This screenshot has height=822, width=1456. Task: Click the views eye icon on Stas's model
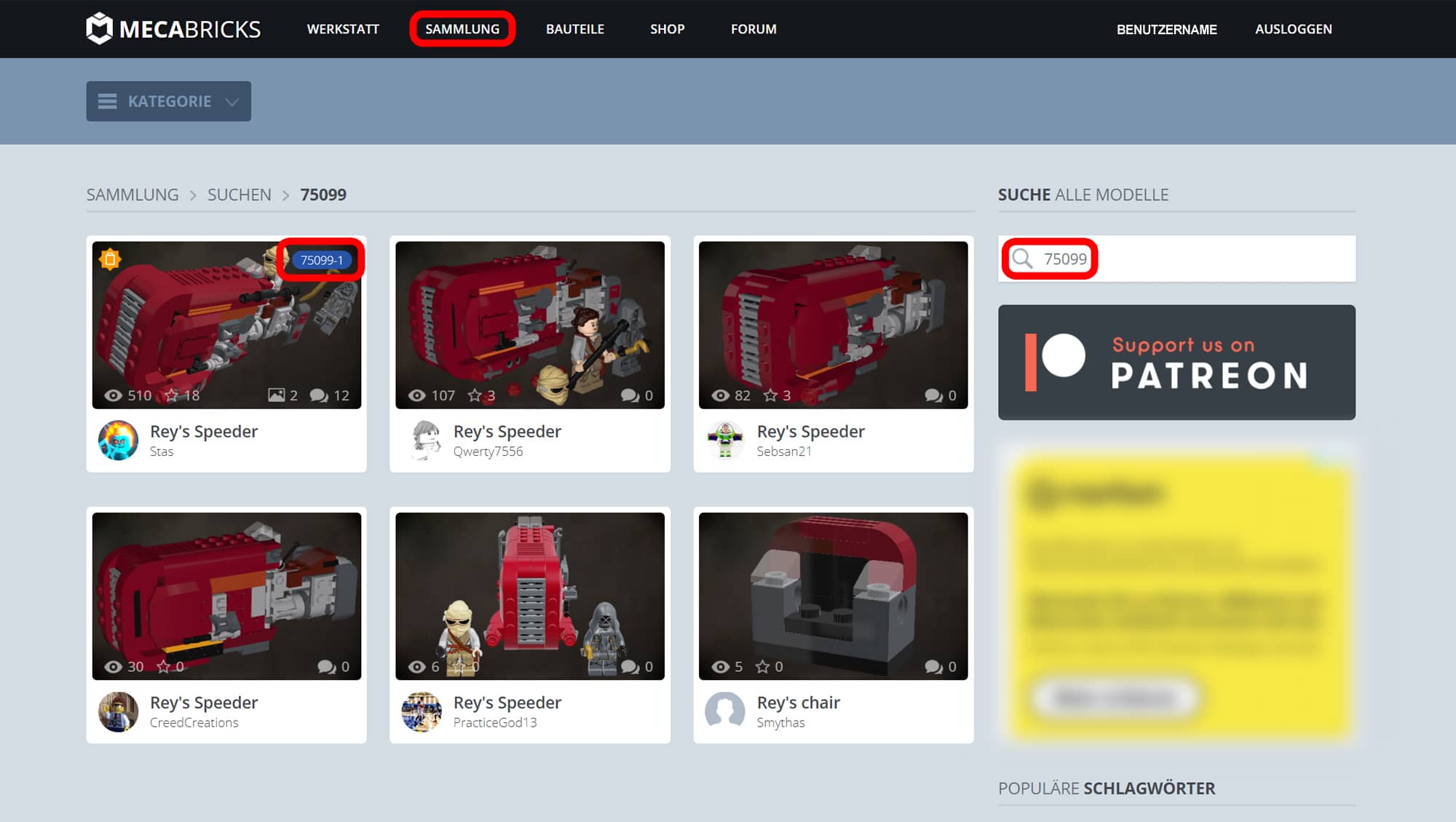click(x=113, y=395)
